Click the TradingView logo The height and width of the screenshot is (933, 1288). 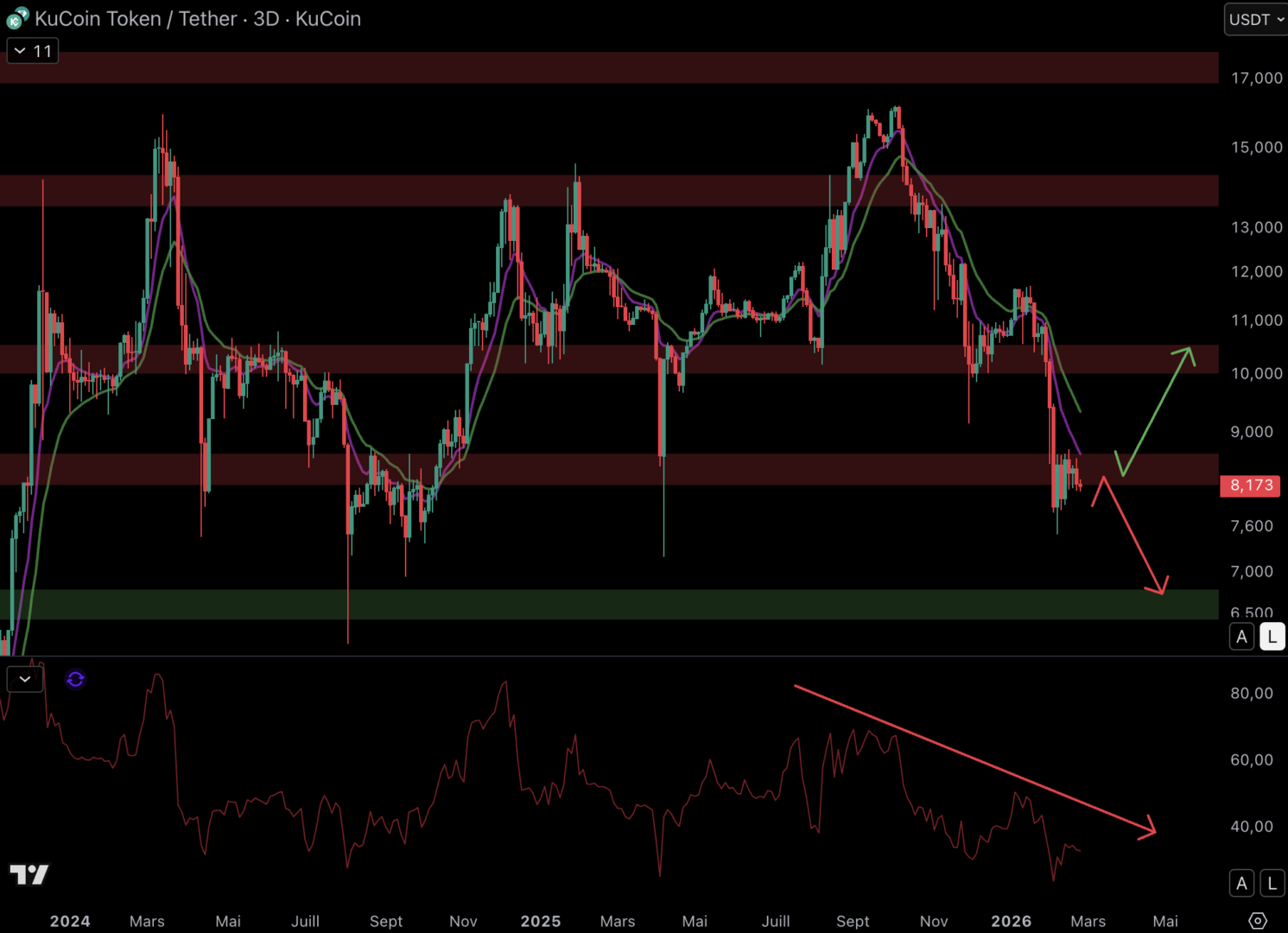click(29, 875)
